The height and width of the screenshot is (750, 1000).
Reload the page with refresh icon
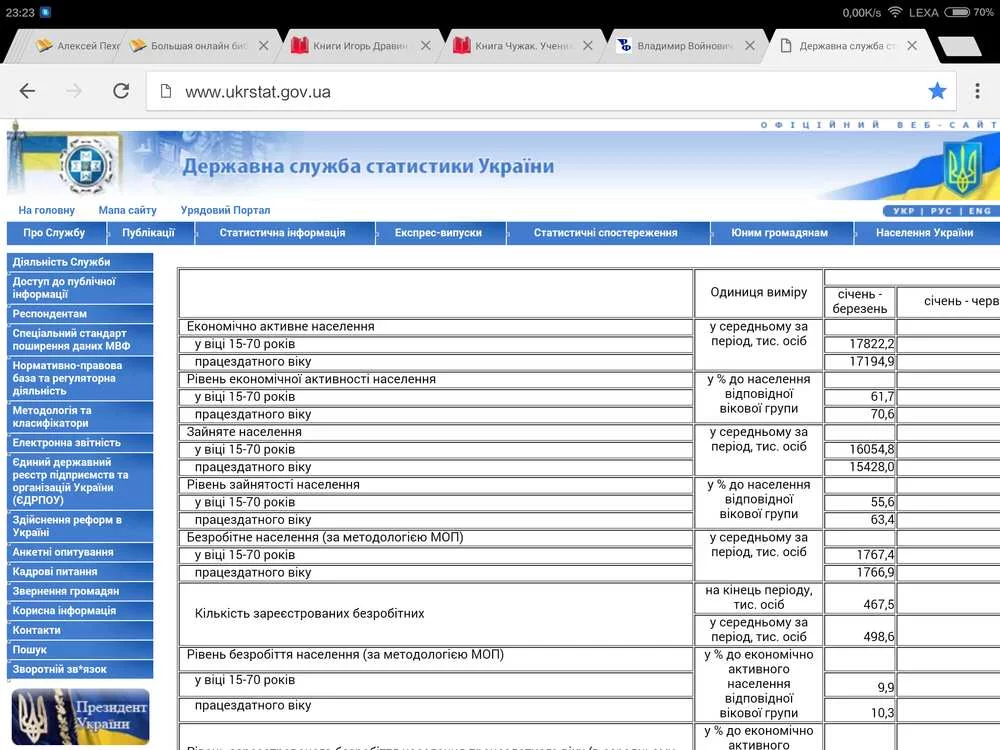tap(121, 91)
